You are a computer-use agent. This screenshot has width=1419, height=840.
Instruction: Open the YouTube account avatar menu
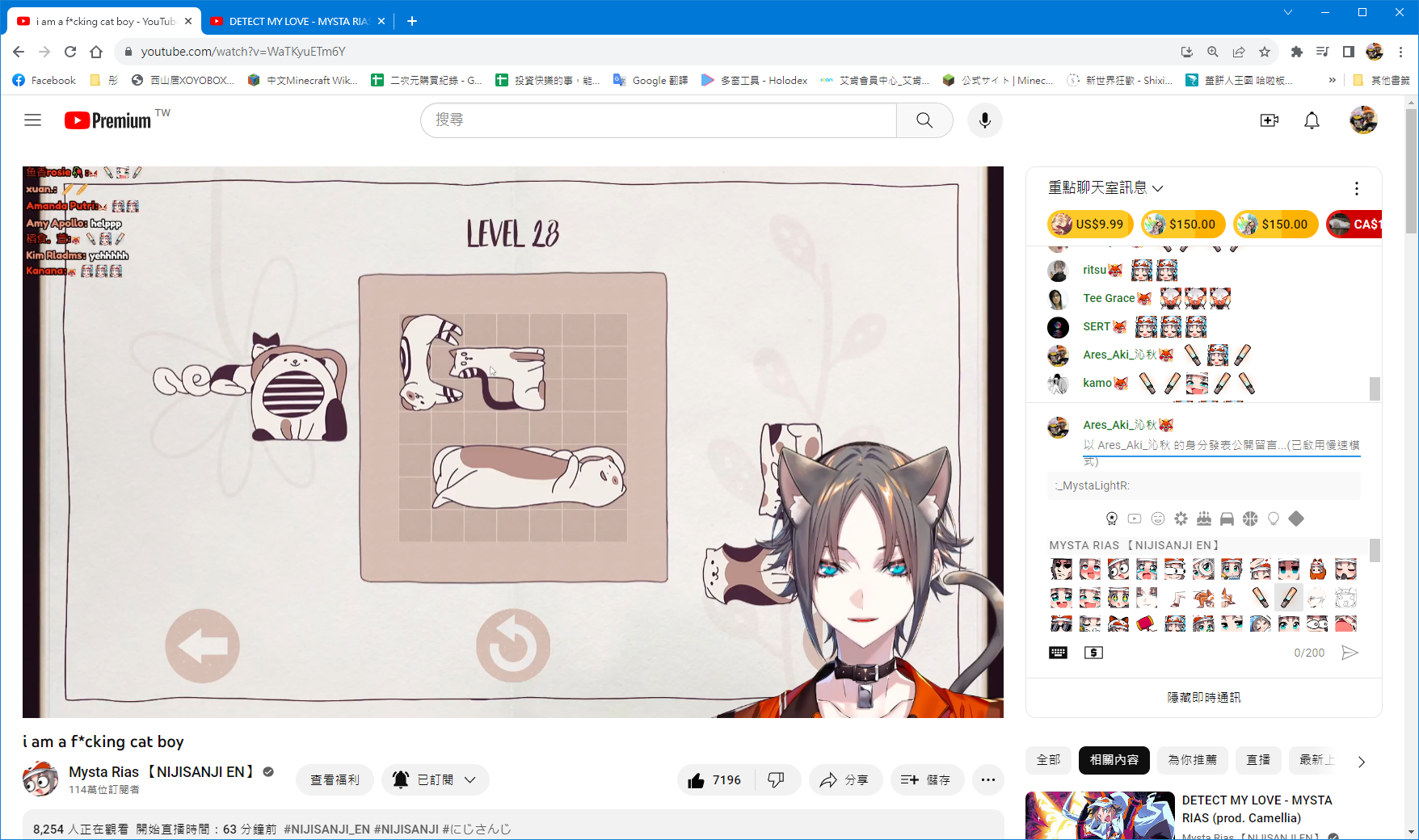(1363, 120)
